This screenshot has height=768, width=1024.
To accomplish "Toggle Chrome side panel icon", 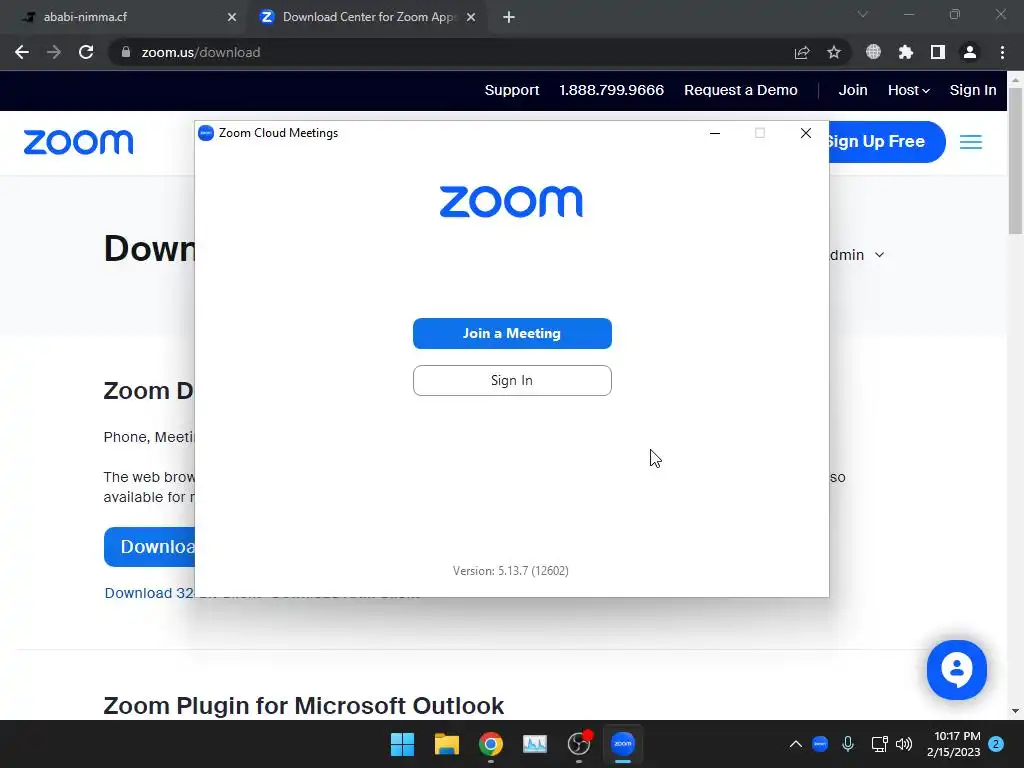I will point(938,52).
